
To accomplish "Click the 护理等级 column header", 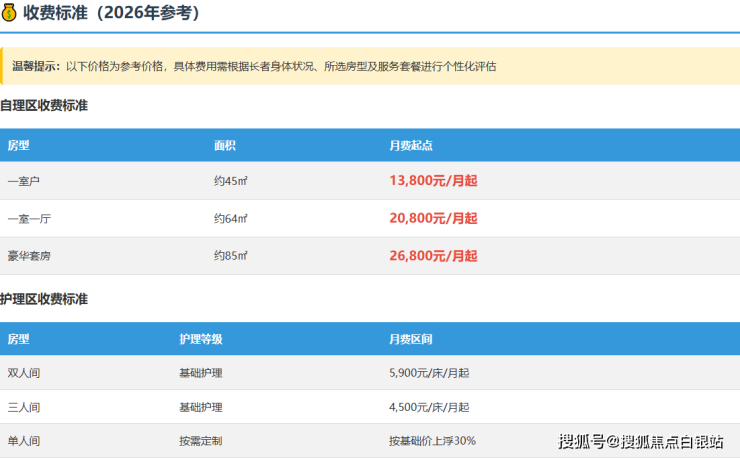I will tap(200, 339).
